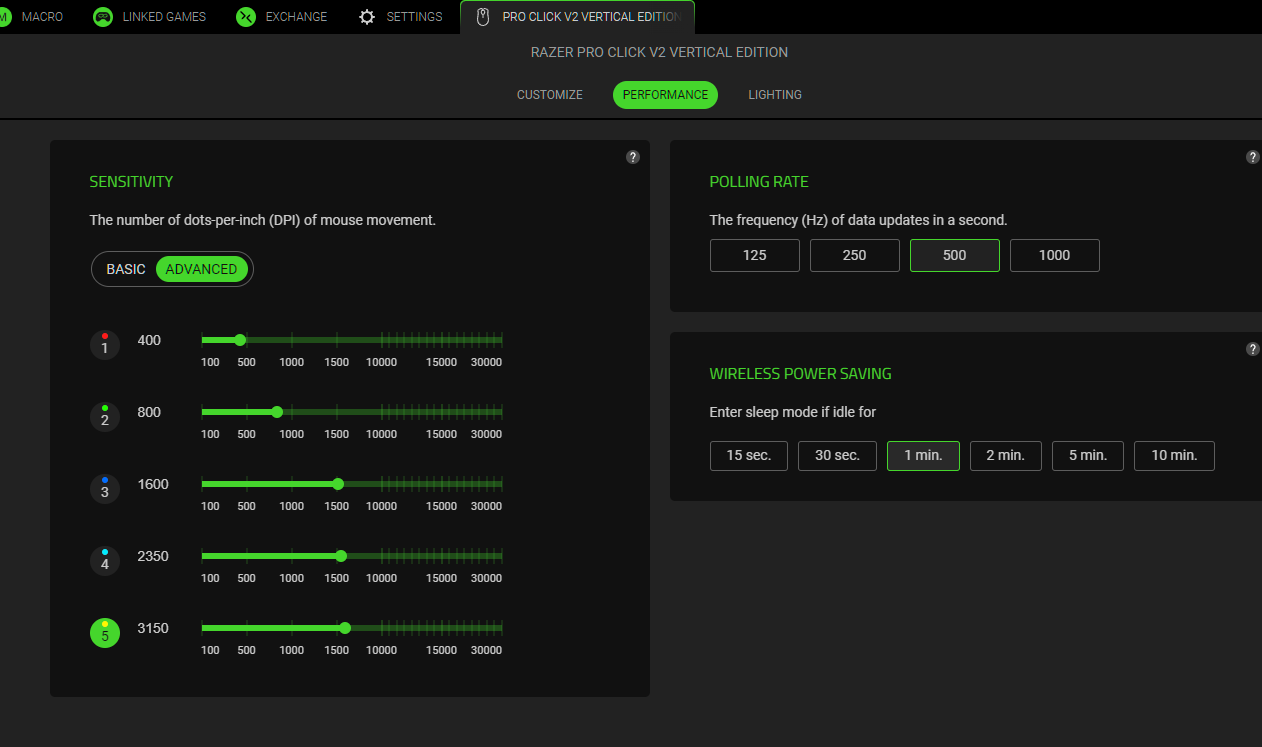Viewport: 1262px width, 747px height.
Task: Click the "RAZER PRO CLICK V2 VERTICAL EDITION" title
Action: [x=659, y=52]
